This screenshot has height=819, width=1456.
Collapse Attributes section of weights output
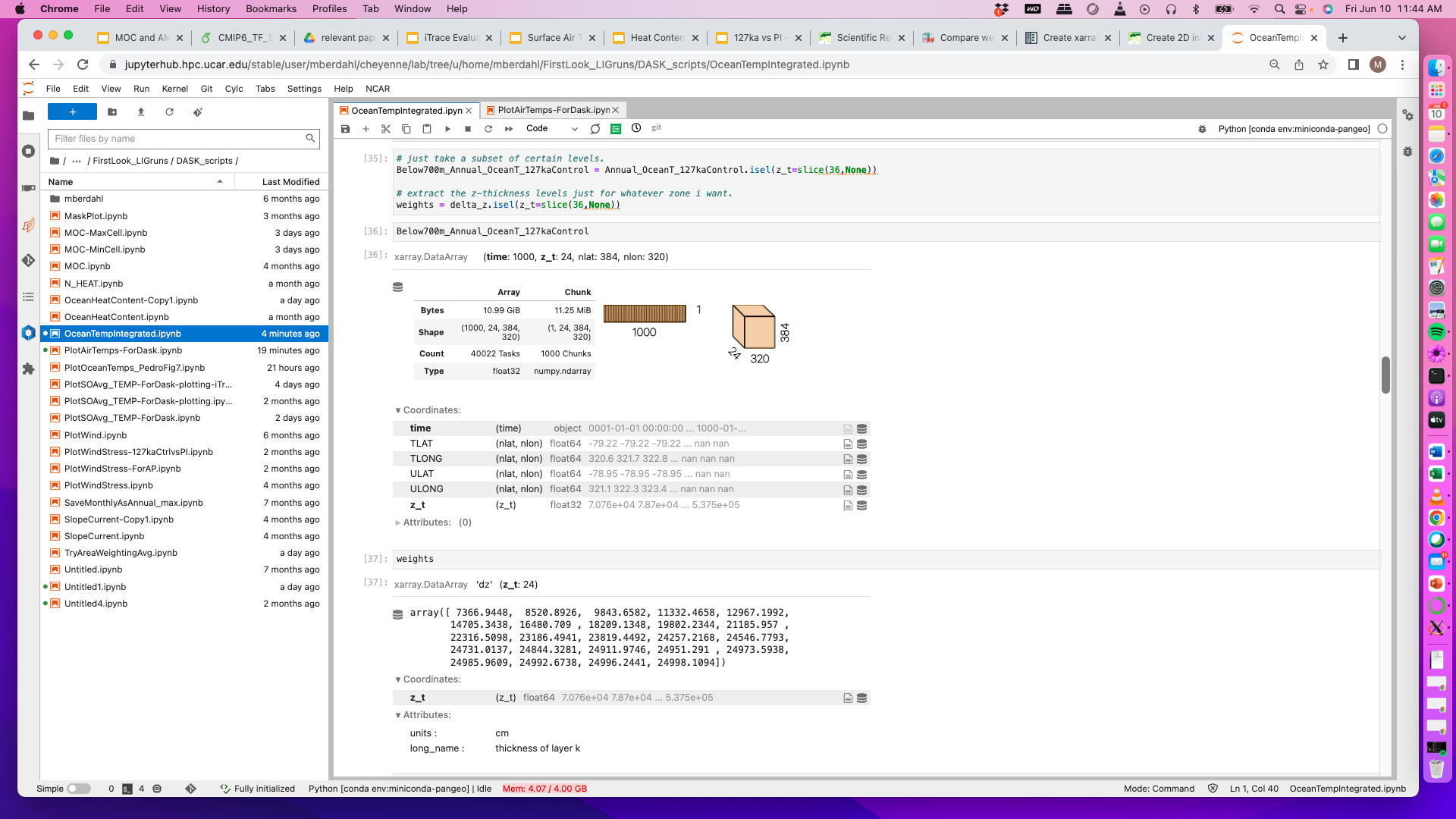(x=423, y=715)
